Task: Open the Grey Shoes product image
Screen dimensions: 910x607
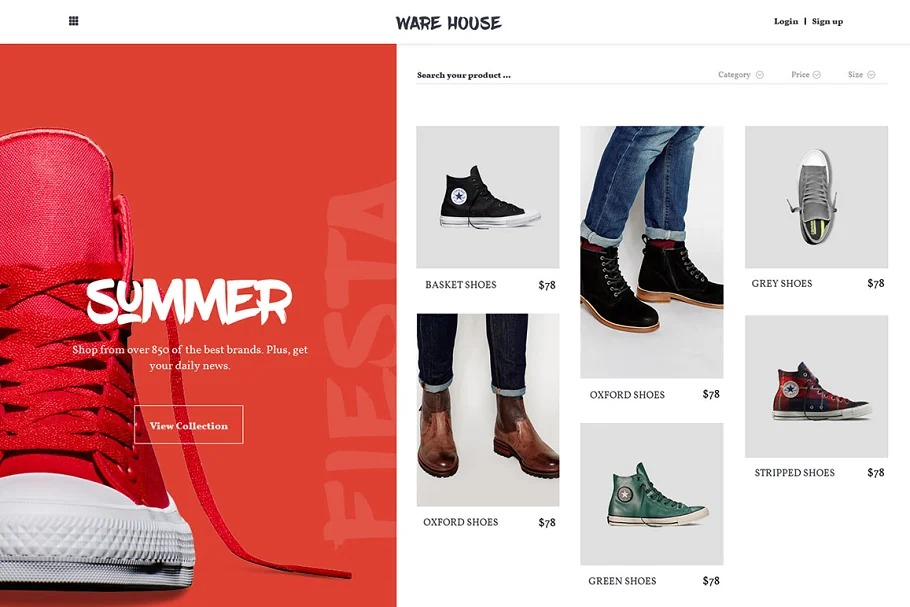Action: point(816,197)
